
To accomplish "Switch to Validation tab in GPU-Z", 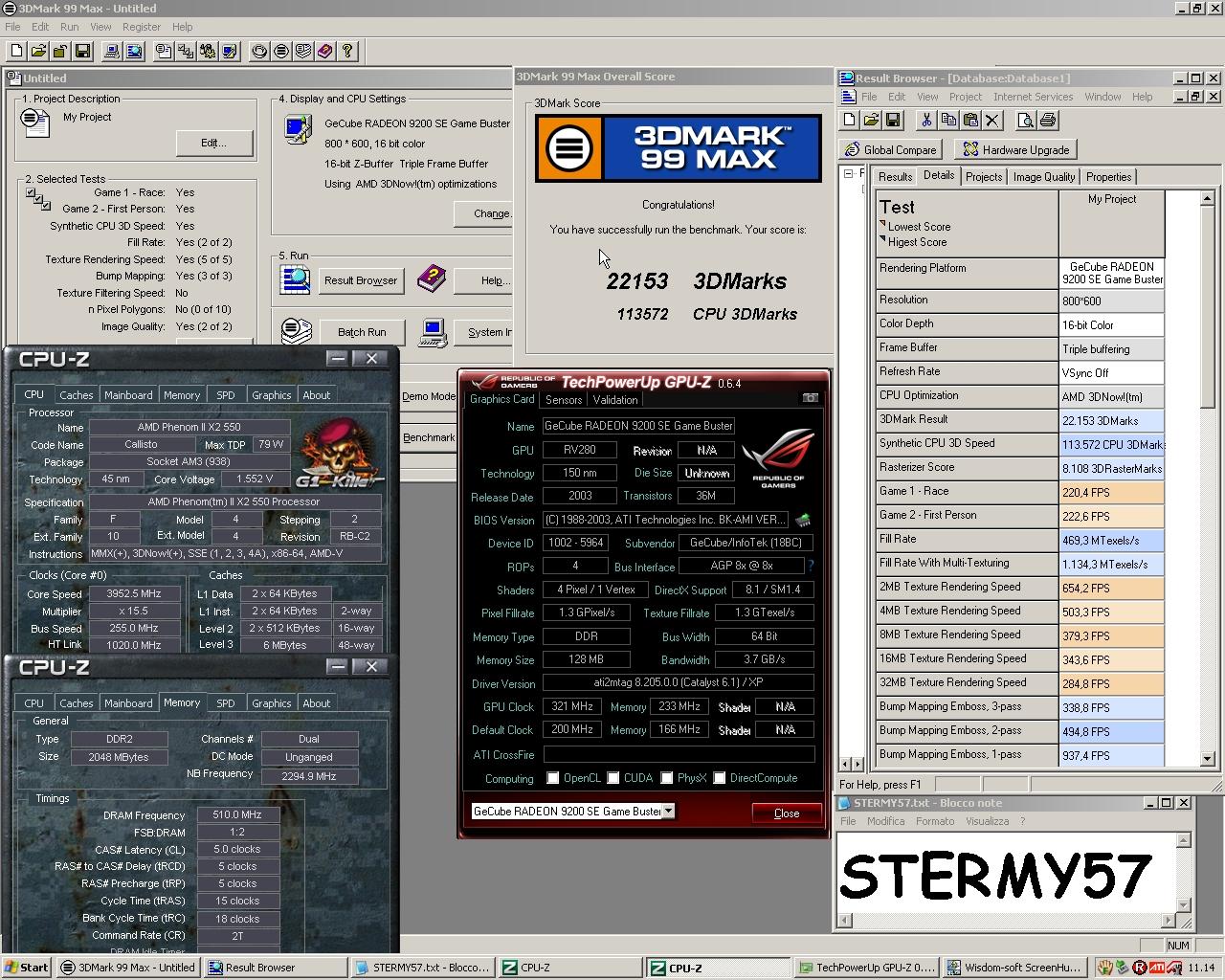I will pyautogui.click(x=615, y=400).
